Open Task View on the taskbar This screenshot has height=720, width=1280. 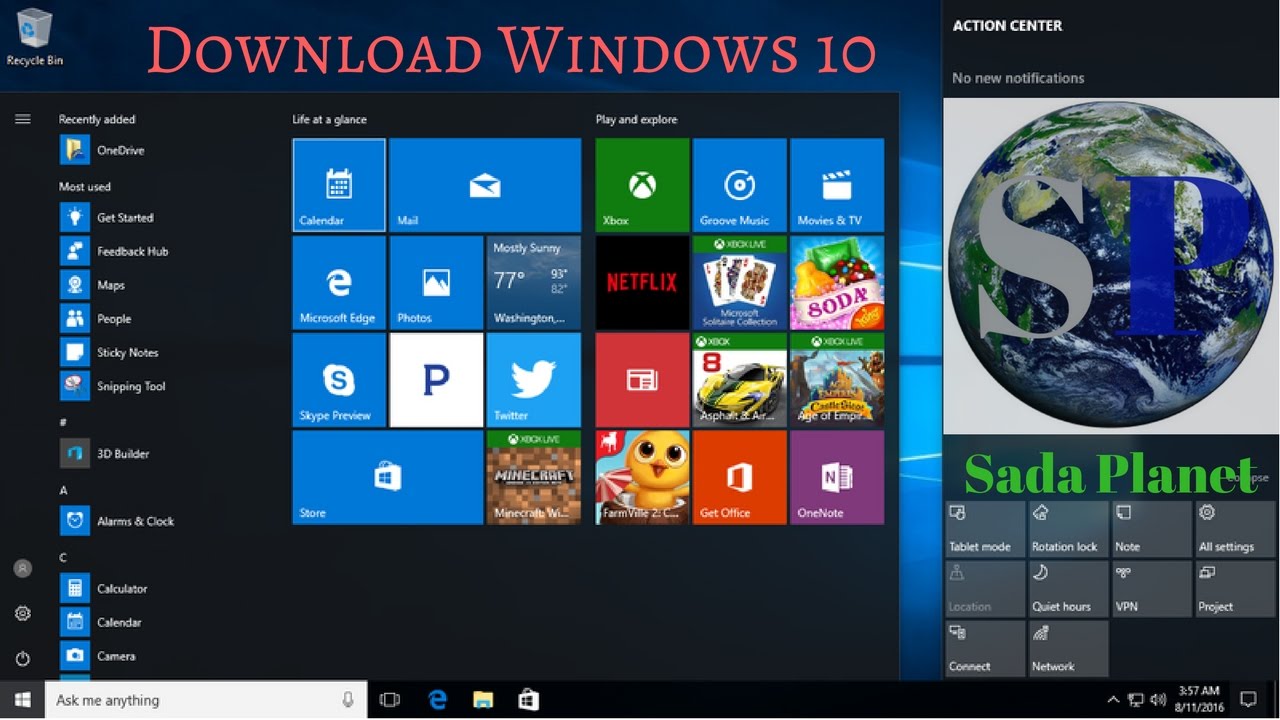pos(390,700)
